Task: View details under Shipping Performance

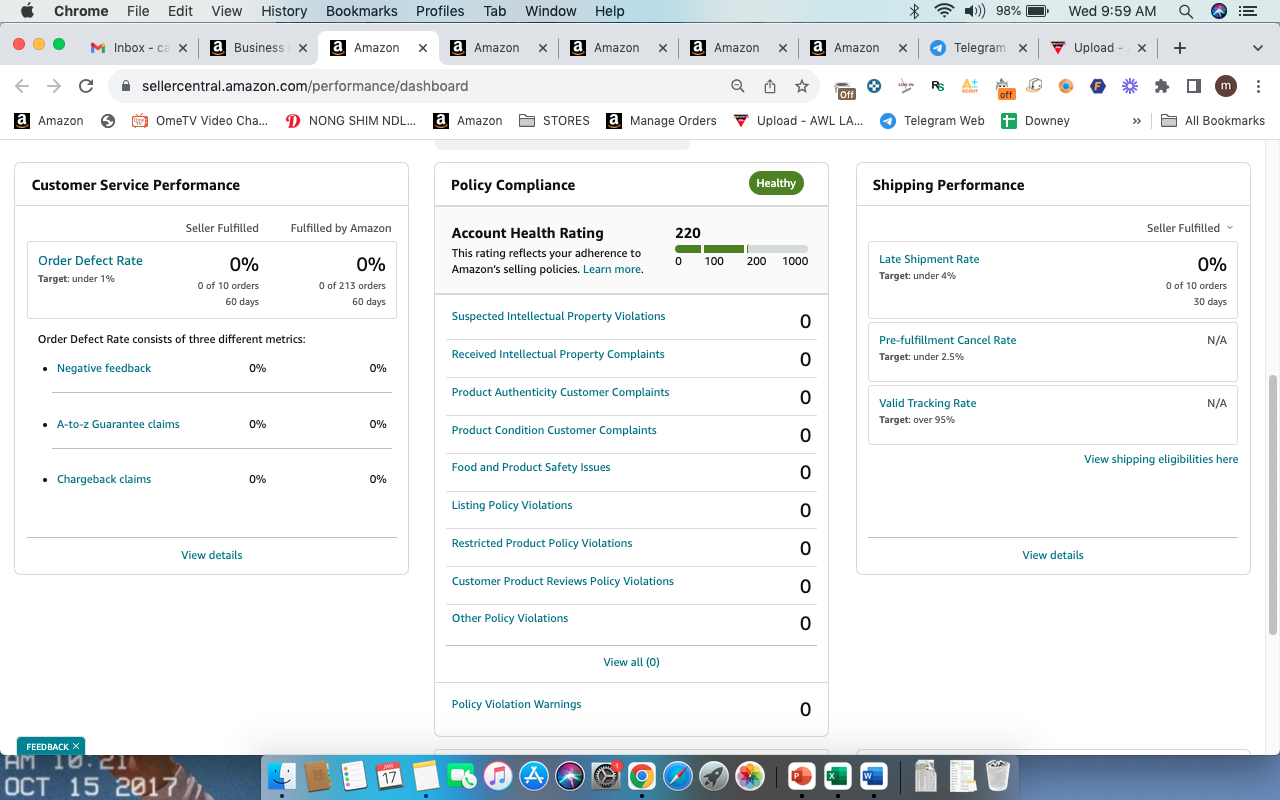Action: 1053,555
